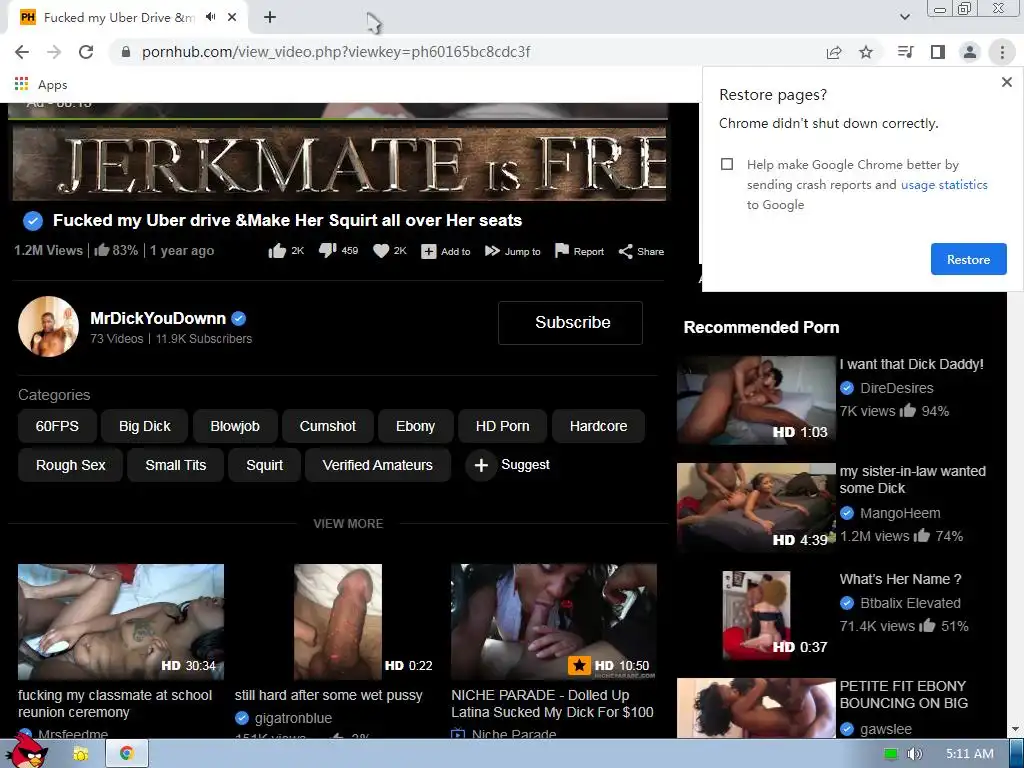Viewport: 1024px width, 768px height.
Task: Click the thumbs-down dislike icon
Action: coord(327,250)
